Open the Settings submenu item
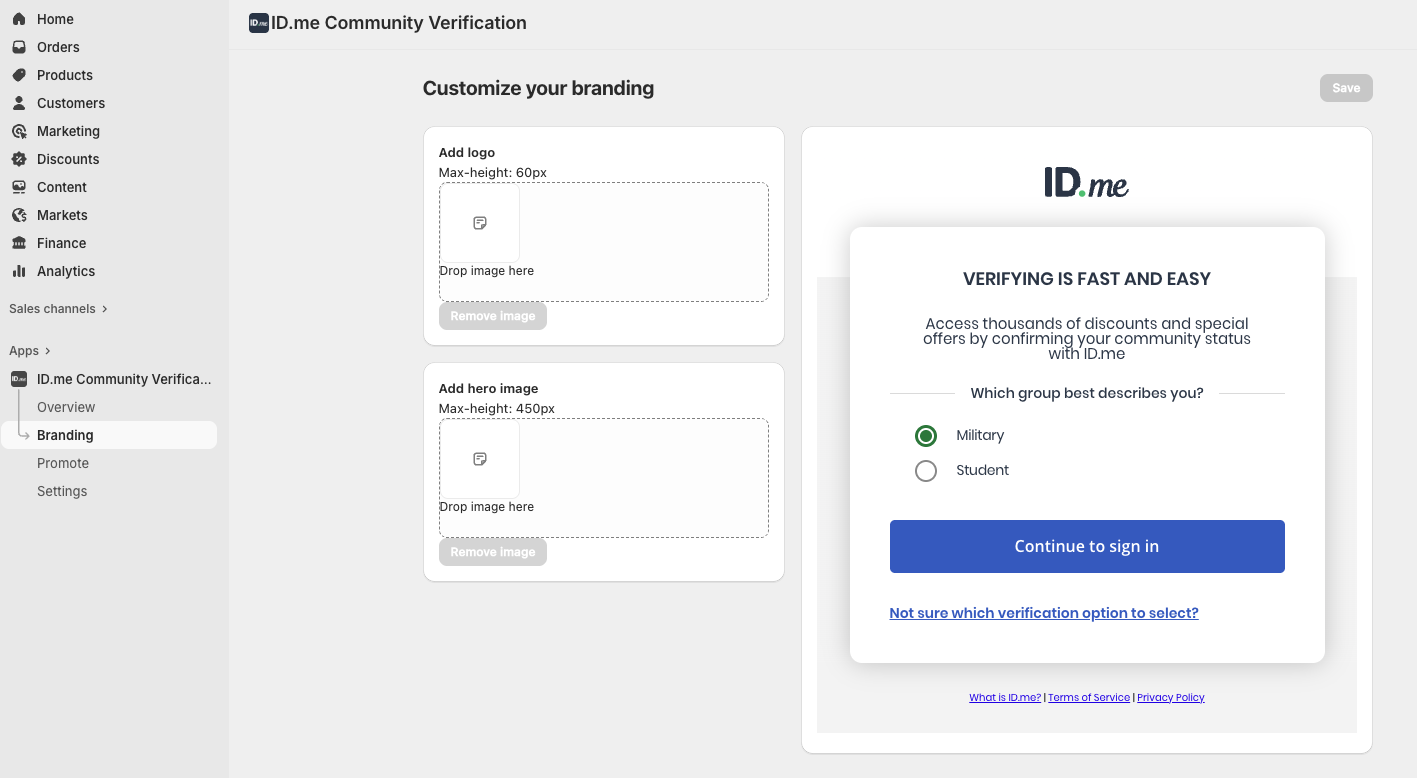This screenshot has height=778, width=1417. 62,491
